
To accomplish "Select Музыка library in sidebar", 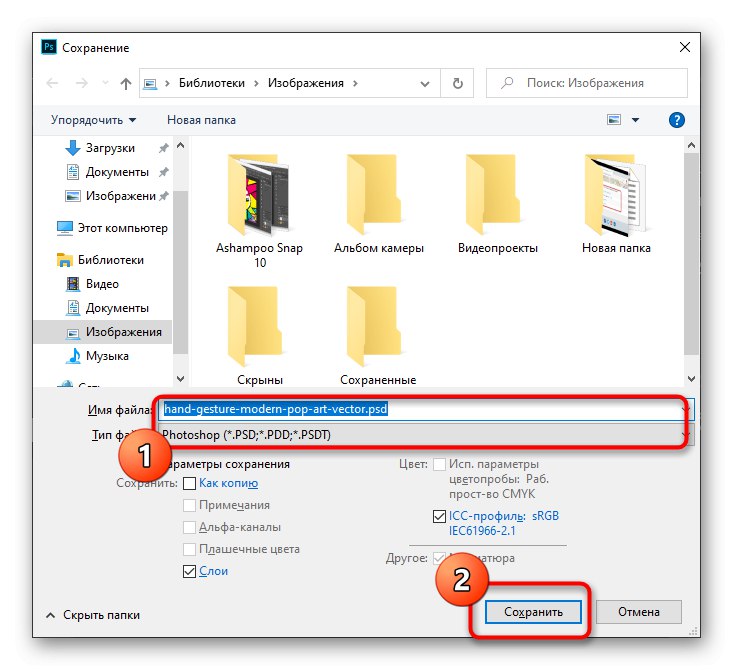I will coord(98,356).
